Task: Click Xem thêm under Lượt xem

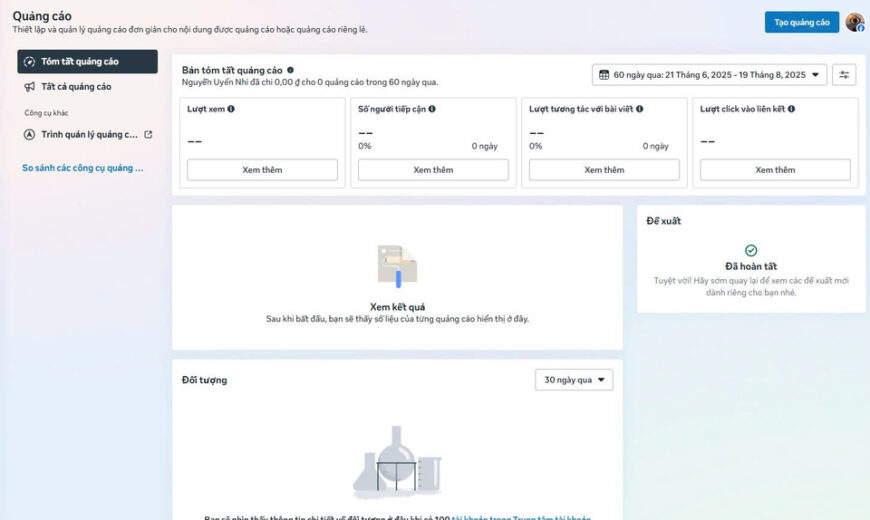Action: coord(263,170)
